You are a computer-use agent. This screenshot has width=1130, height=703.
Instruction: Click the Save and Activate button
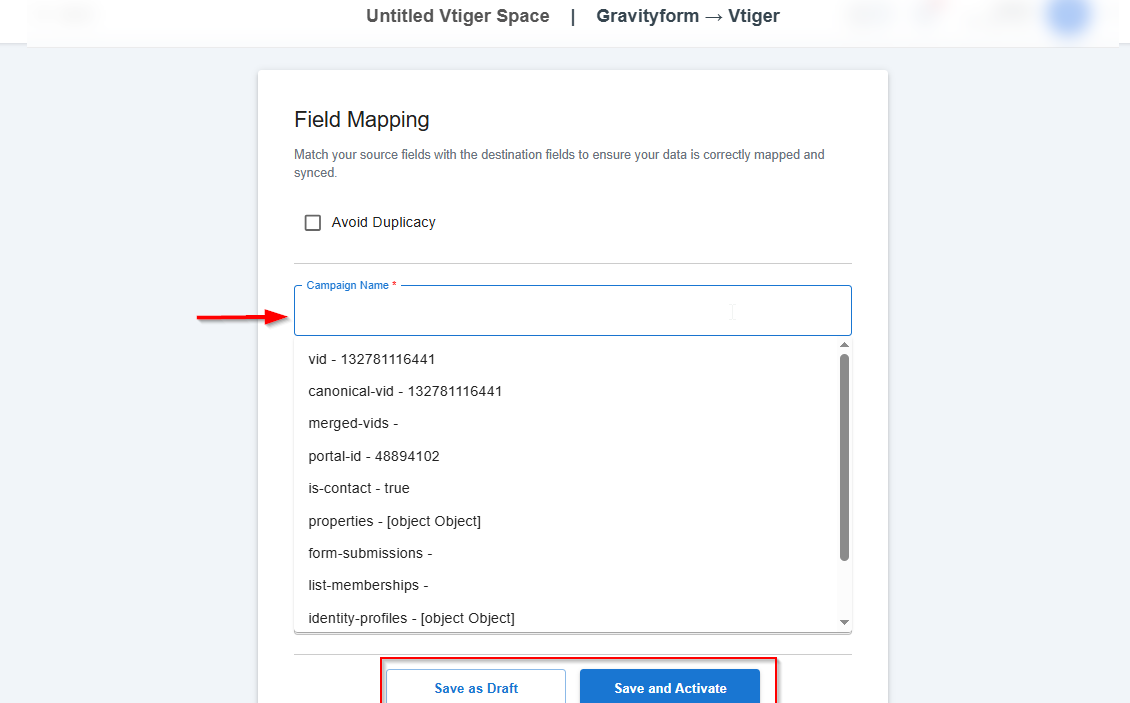click(670, 688)
